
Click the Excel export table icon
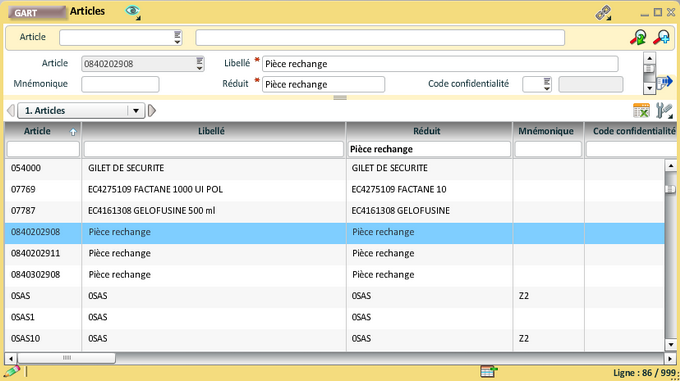[641, 111]
